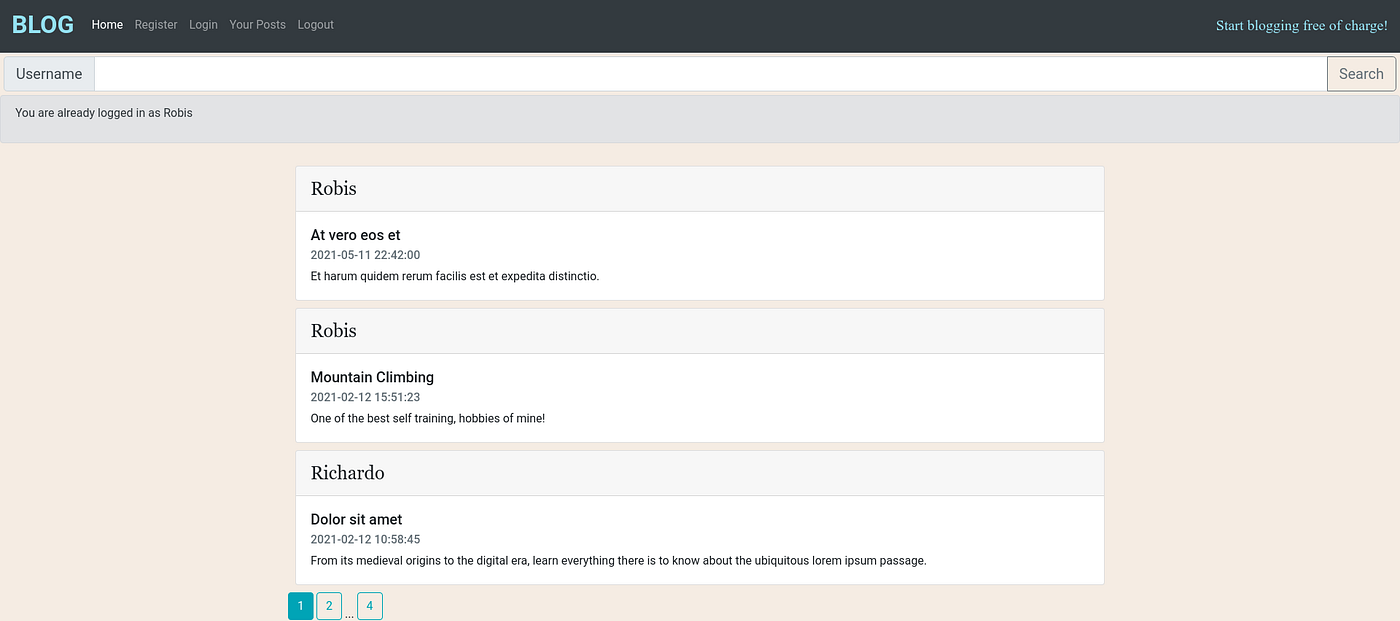The width and height of the screenshot is (1400, 621).
Task: Click the ellipsis between pagination pages
Action: [350, 610]
